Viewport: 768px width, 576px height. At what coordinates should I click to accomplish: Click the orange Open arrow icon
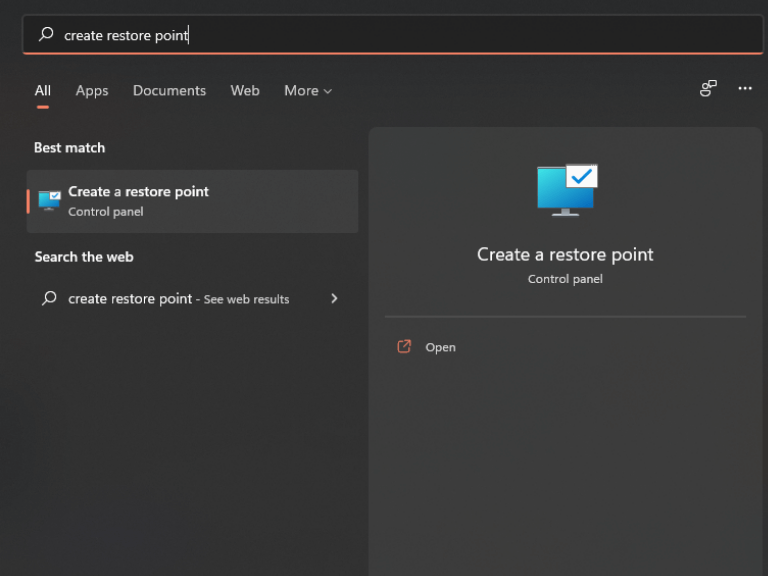click(x=404, y=347)
